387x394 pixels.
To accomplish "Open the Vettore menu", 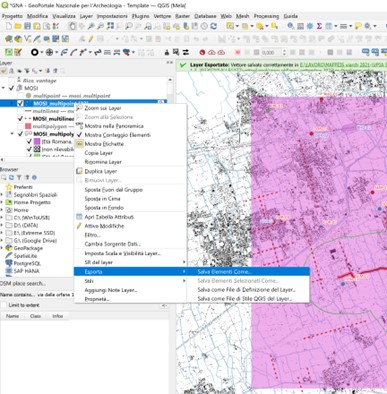I will pos(162,16).
